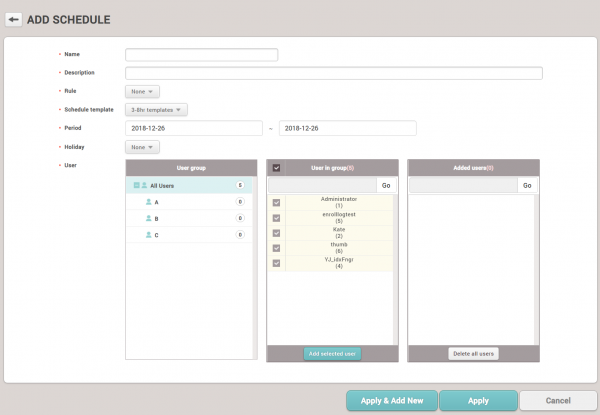Open the Rule dropdown
This screenshot has width=600, height=415.
[142, 91]
